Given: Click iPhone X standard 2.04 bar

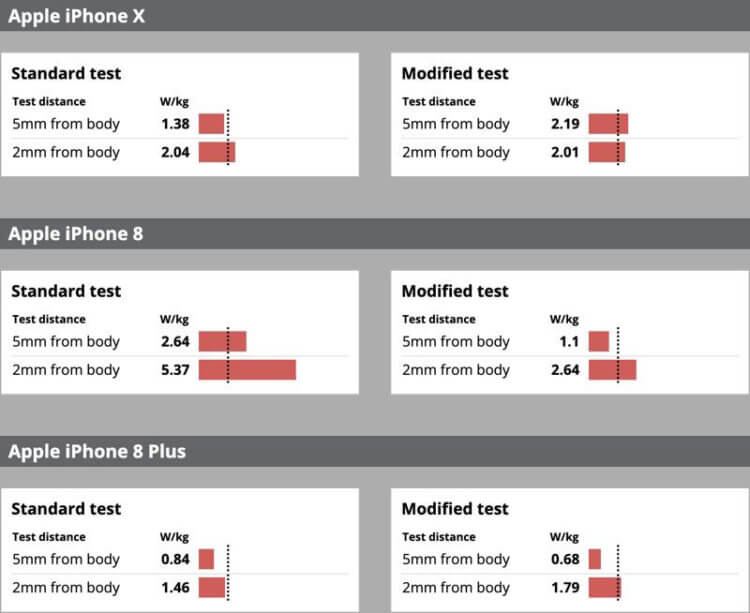Looking at the screenshot, I should (x=217, y=152).
